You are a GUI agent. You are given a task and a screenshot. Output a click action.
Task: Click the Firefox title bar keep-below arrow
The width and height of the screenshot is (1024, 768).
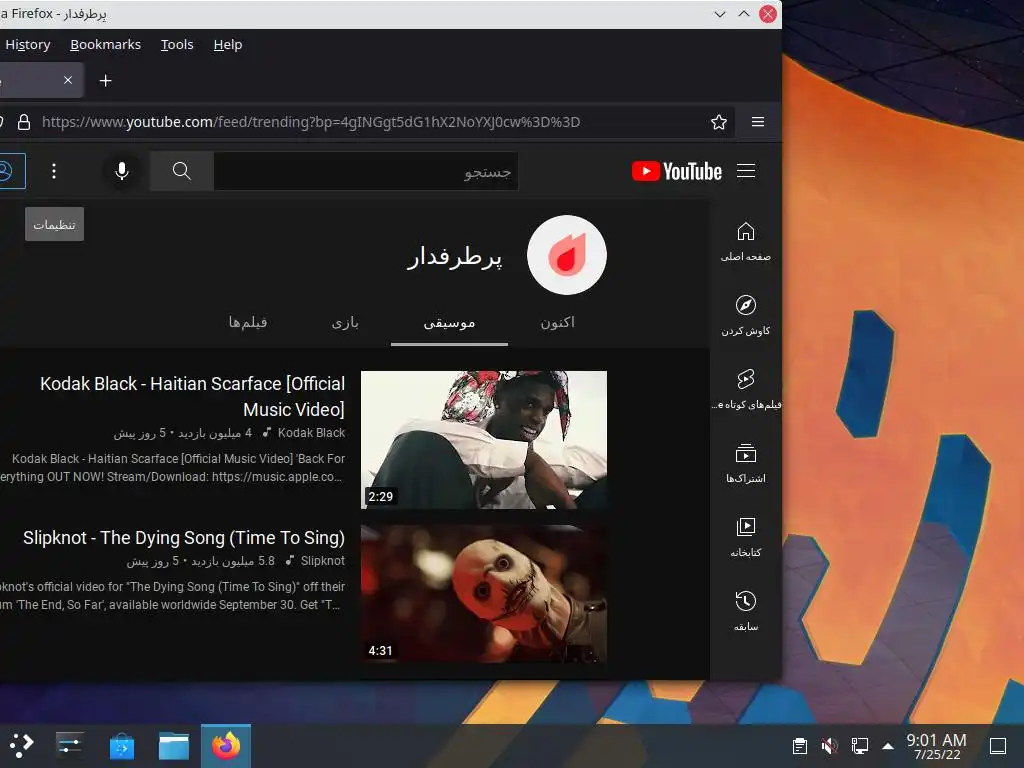tap(720, 14)
